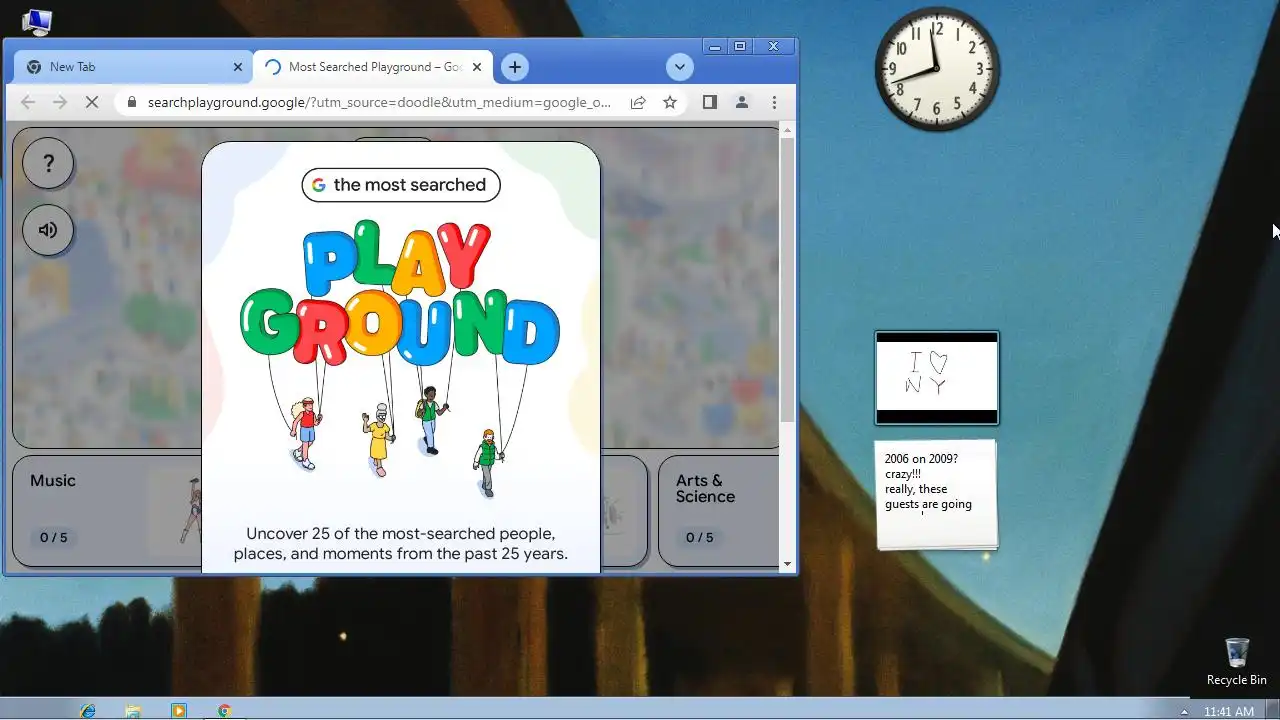Click the Chrome taskbar icon
This screenshot has height=720, width=1280.
(x=224, y=710)
